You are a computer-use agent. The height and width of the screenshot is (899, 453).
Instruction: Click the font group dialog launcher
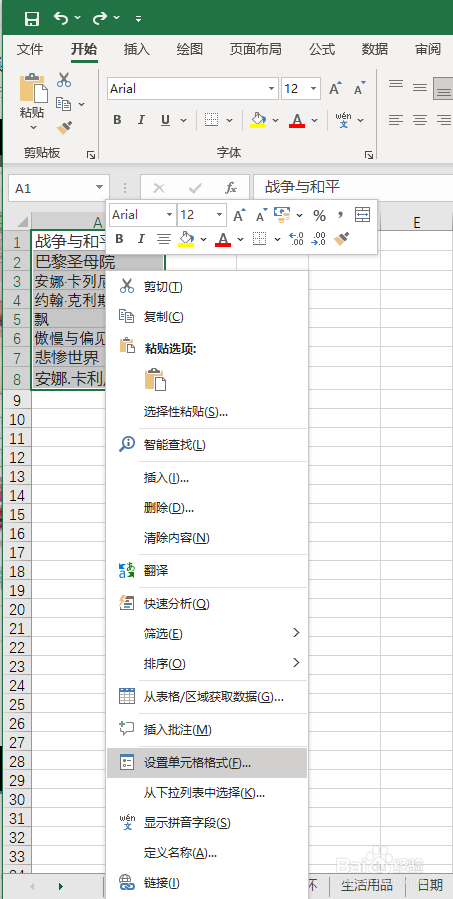pyautogui.click(x=369, y=155)
